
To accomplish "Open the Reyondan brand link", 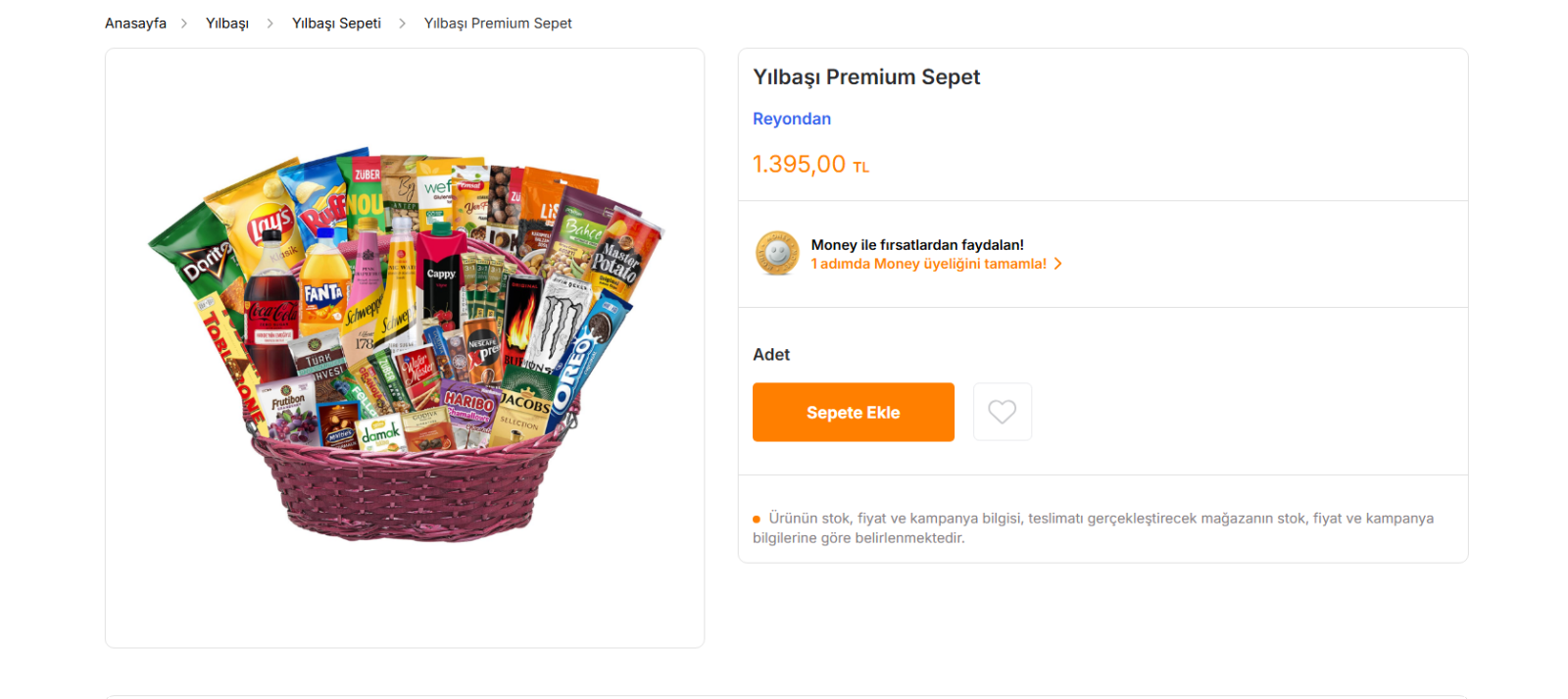I will coord(792,119).
